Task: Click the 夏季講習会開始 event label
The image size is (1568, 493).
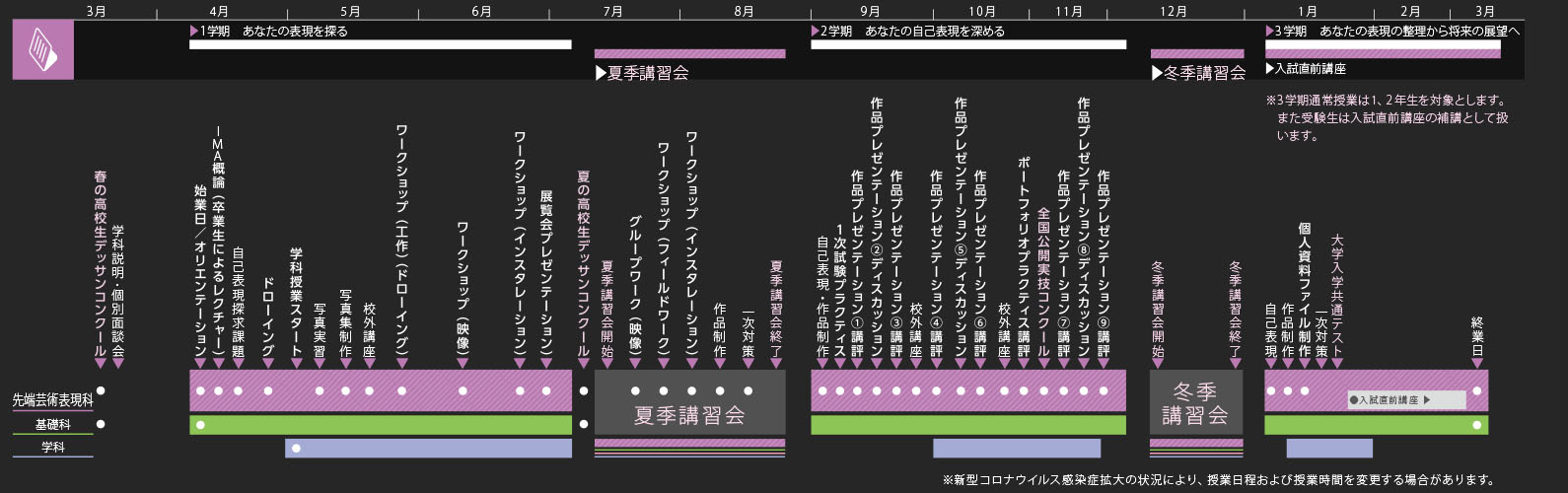Action: point(606,310)
